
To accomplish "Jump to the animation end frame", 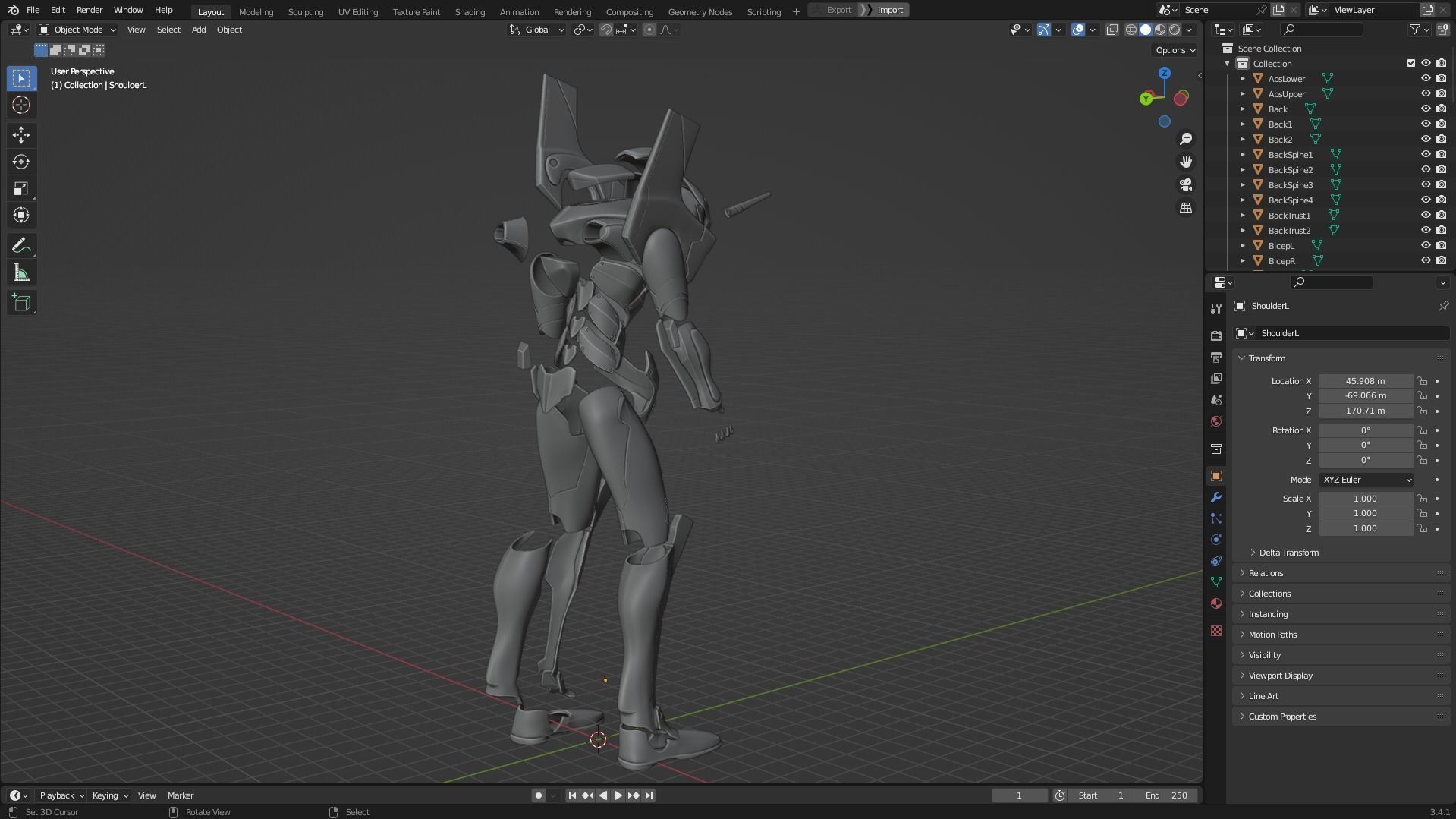I will coord(649,795).
